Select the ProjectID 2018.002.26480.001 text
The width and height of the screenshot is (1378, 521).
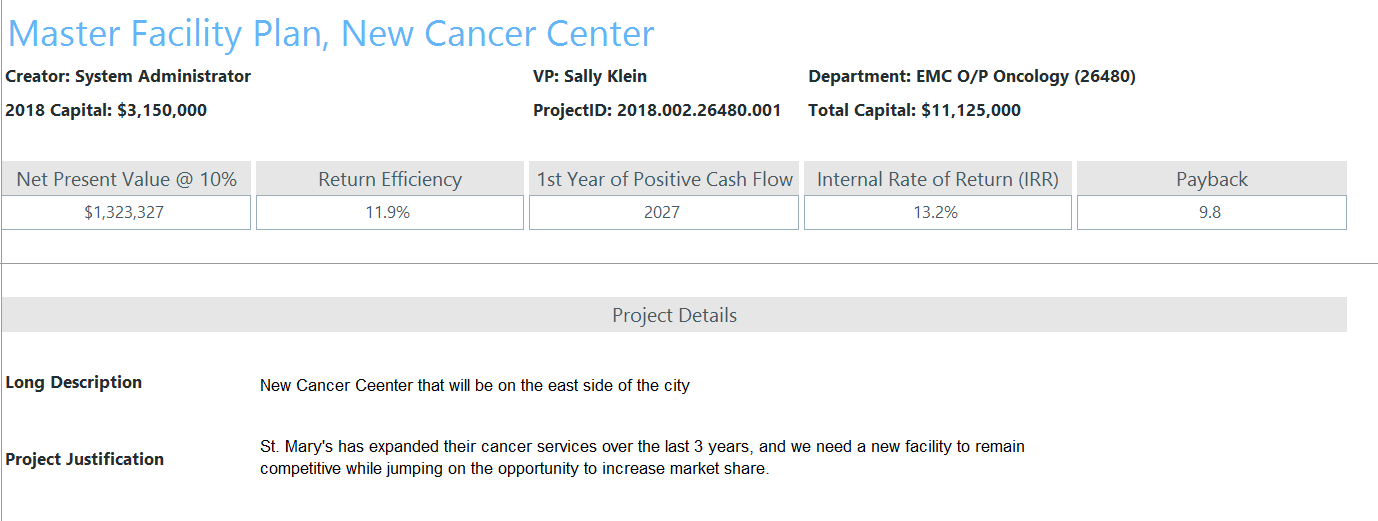(657, 110)
